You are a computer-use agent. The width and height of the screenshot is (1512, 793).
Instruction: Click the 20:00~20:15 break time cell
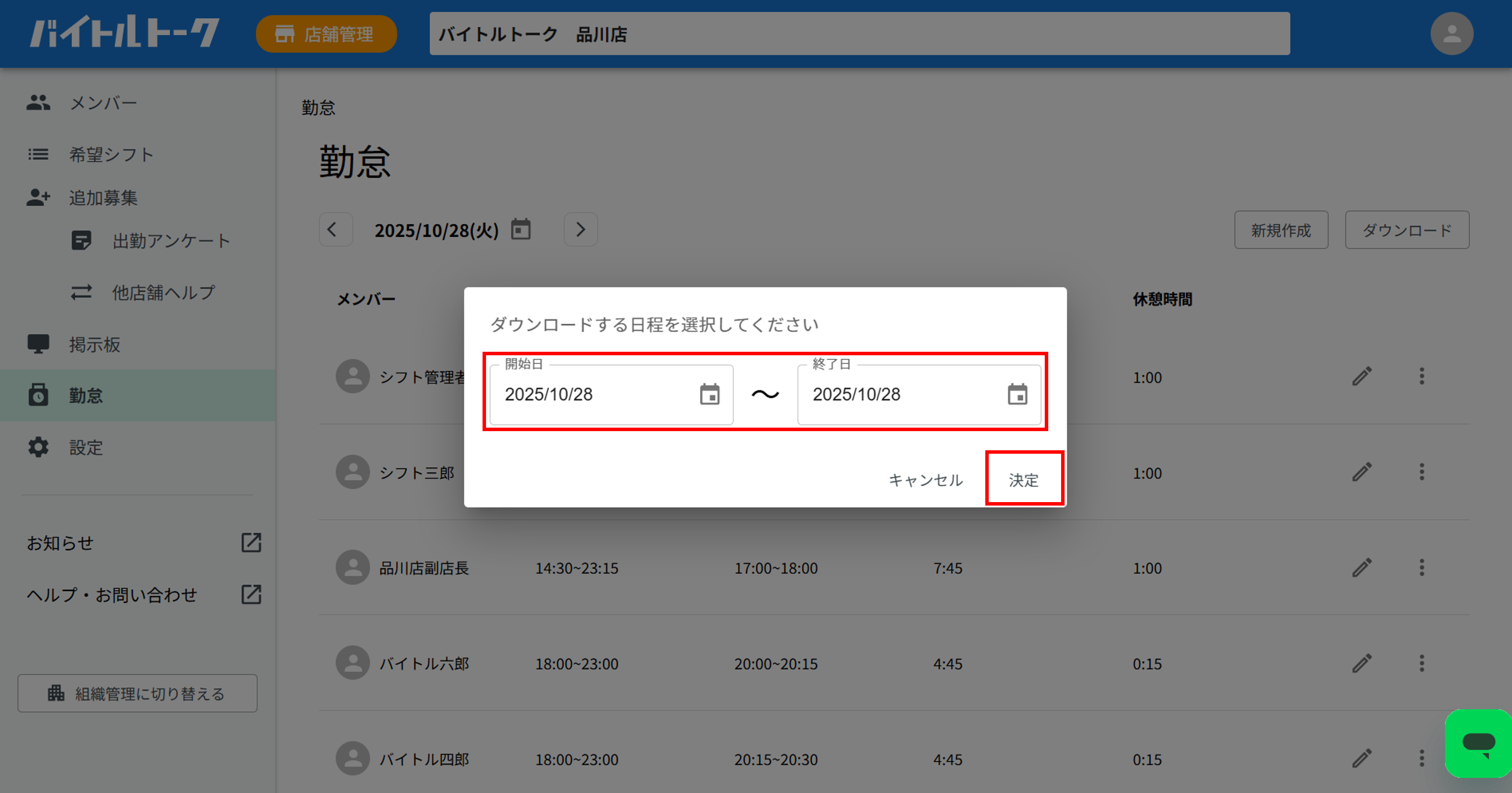pyautogui.click(x=776, y=664)
